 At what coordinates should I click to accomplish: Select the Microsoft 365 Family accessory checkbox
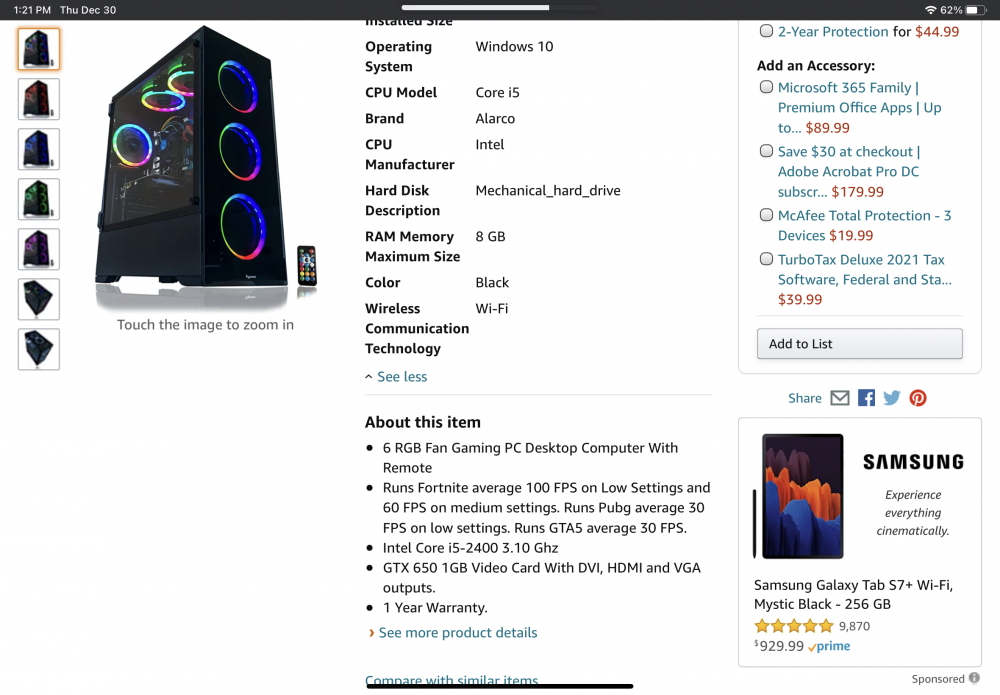click(x=766, y=87)
